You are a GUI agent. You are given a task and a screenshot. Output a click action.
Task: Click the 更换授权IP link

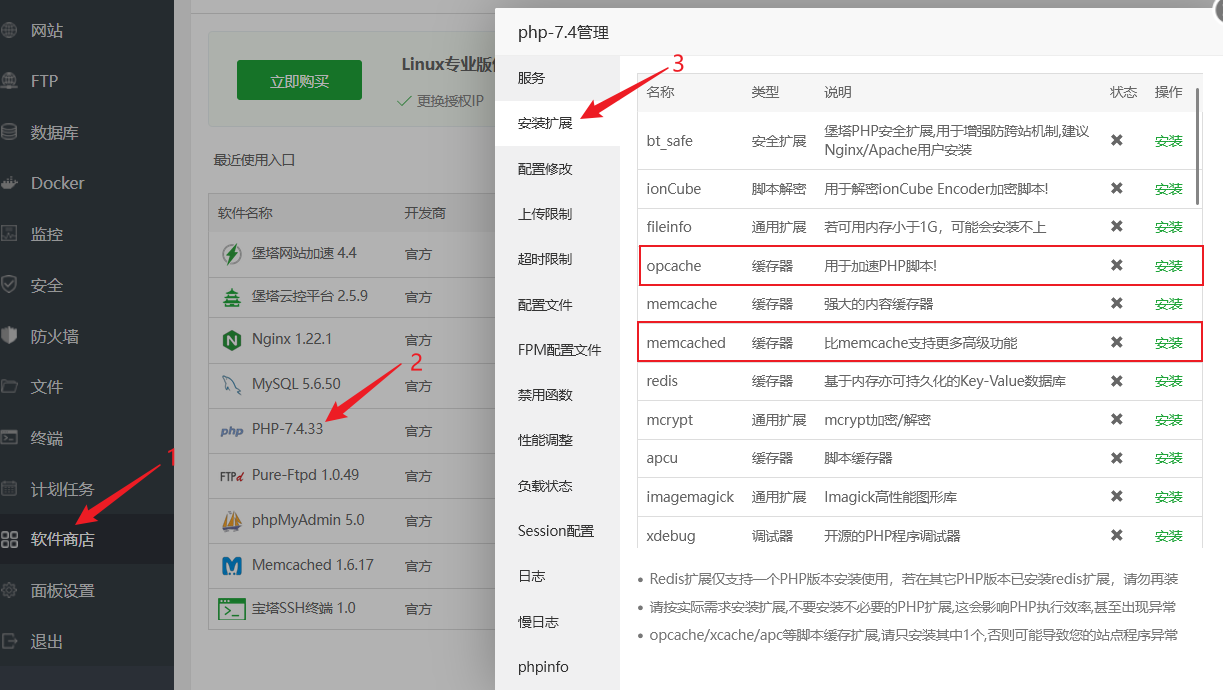click(x=450, y=100)
